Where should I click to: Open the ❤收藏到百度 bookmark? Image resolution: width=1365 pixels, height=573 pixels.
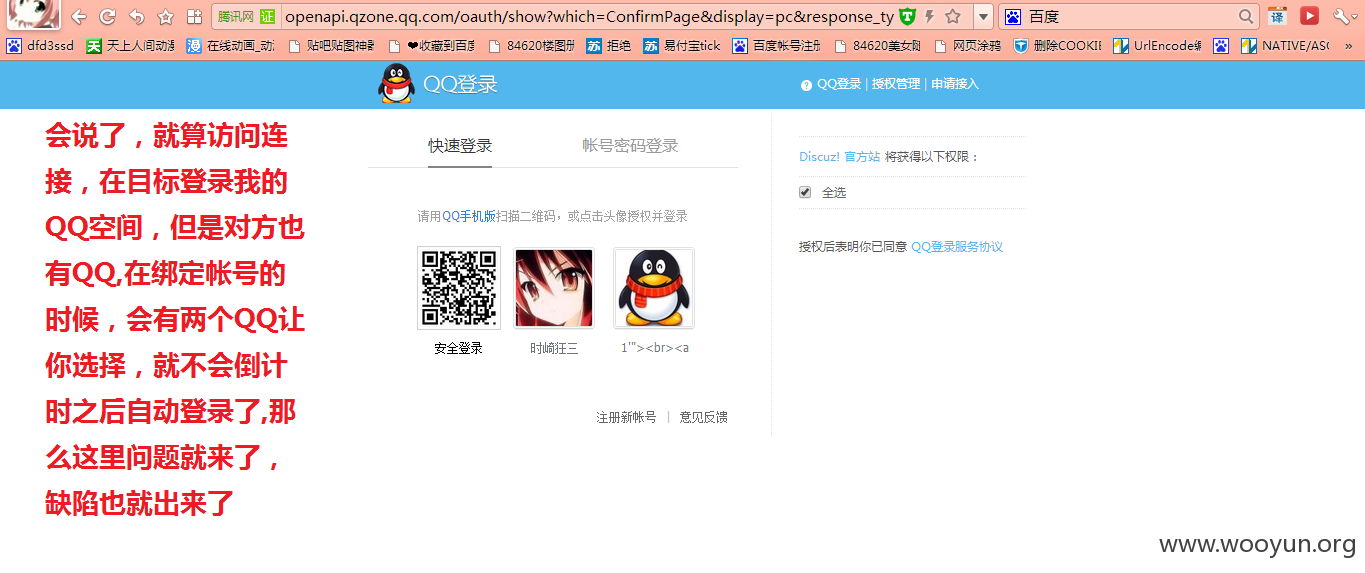[x=431, y=46]
